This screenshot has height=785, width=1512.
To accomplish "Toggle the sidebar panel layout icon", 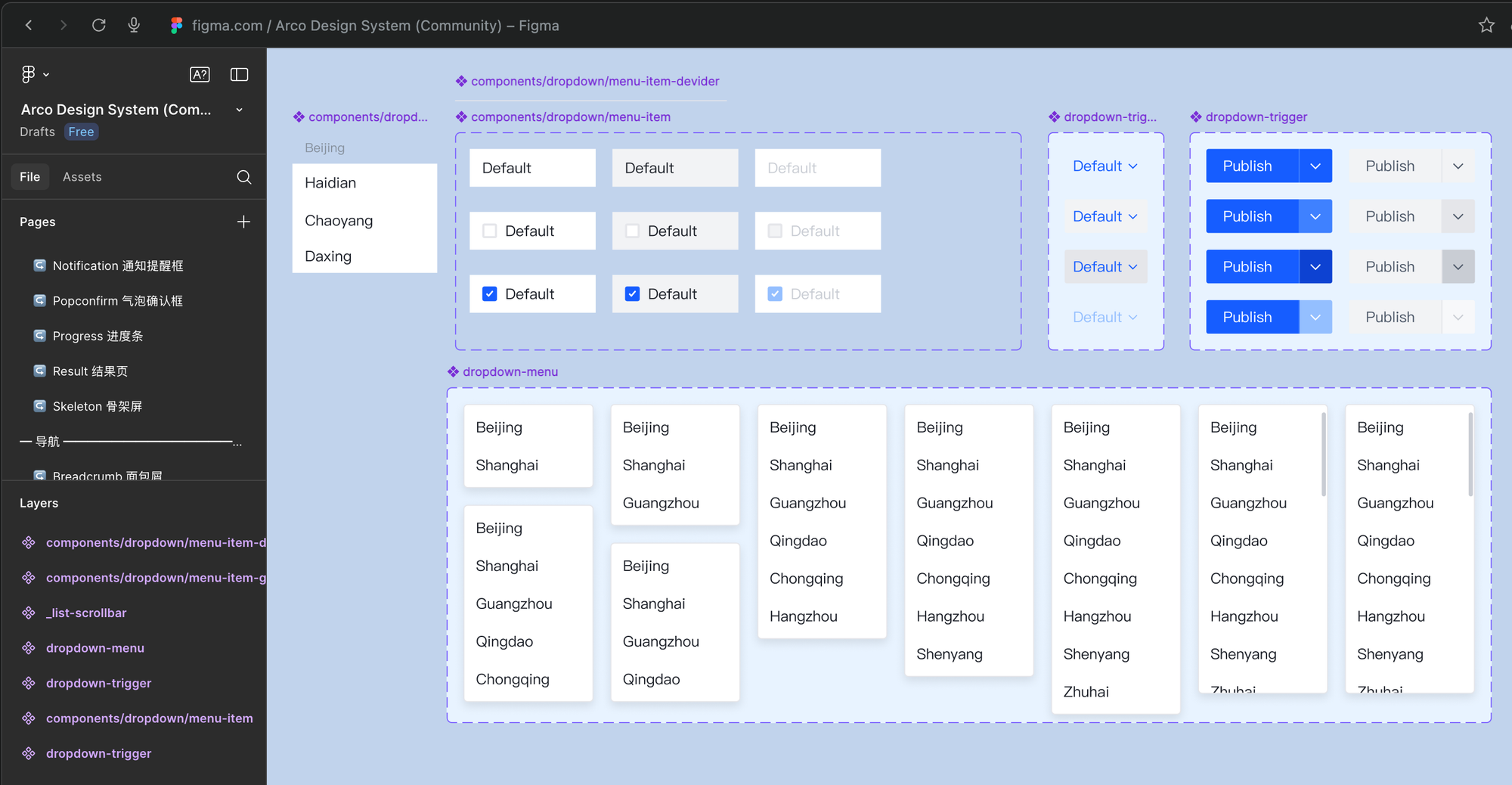I will [239, 74].
